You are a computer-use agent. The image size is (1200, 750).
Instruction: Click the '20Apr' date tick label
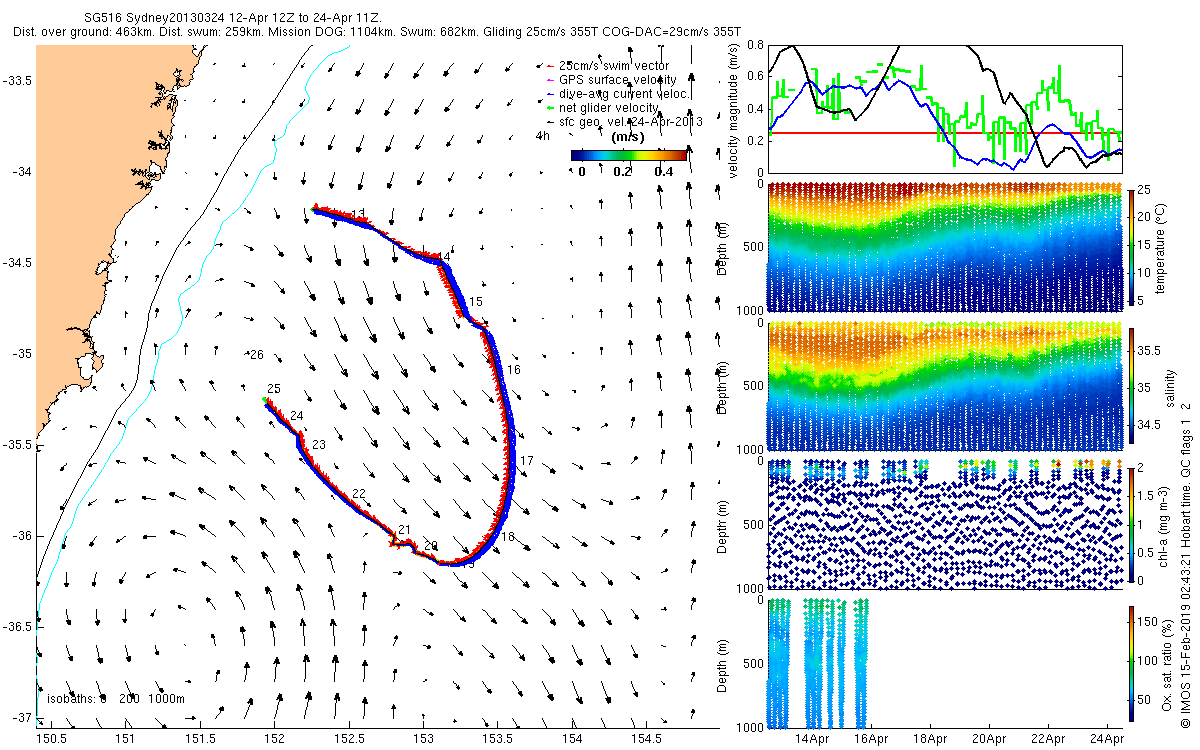(989, 738)
